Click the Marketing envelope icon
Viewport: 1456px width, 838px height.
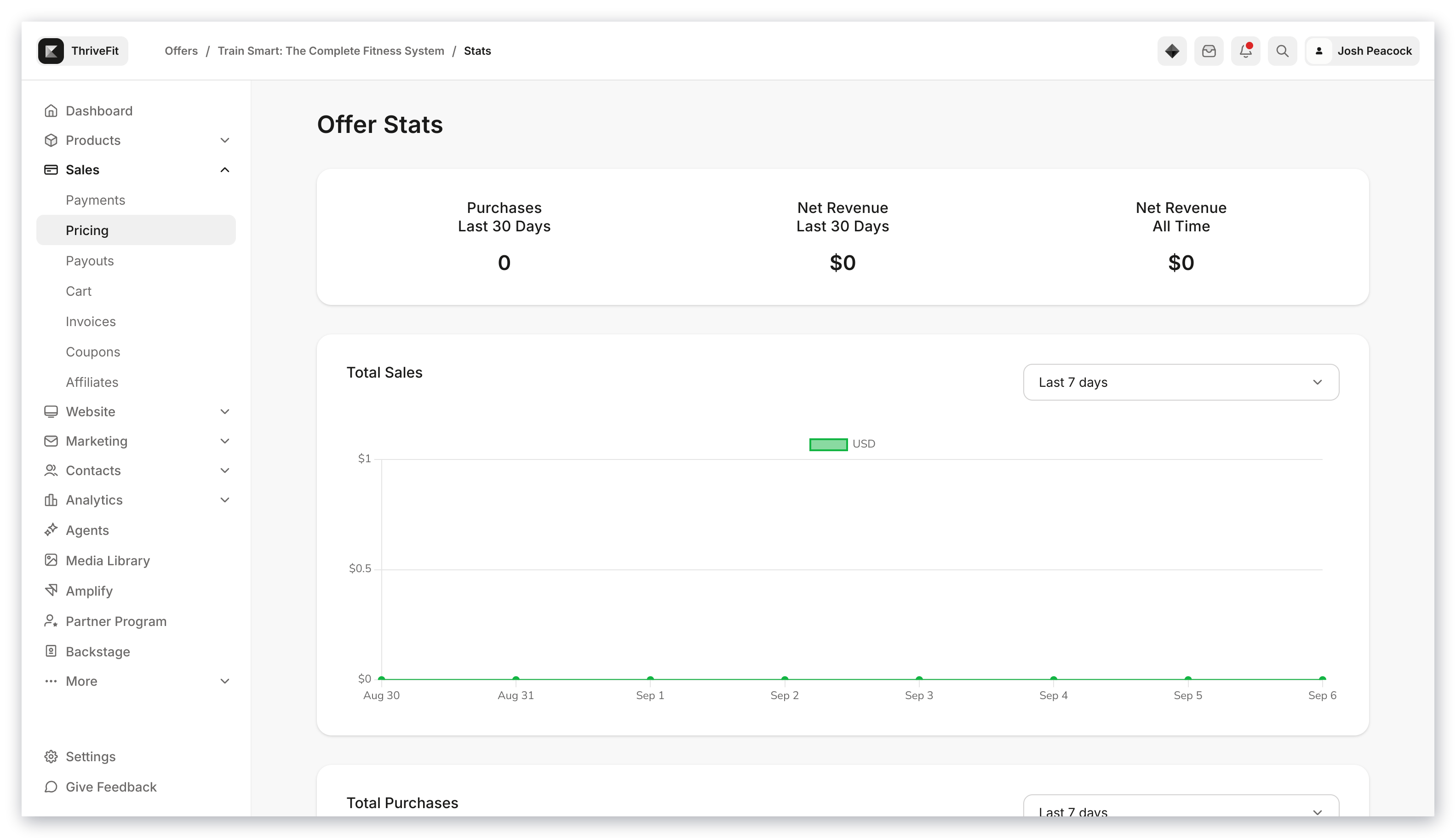pyautogui.click(x=51, y=441)
